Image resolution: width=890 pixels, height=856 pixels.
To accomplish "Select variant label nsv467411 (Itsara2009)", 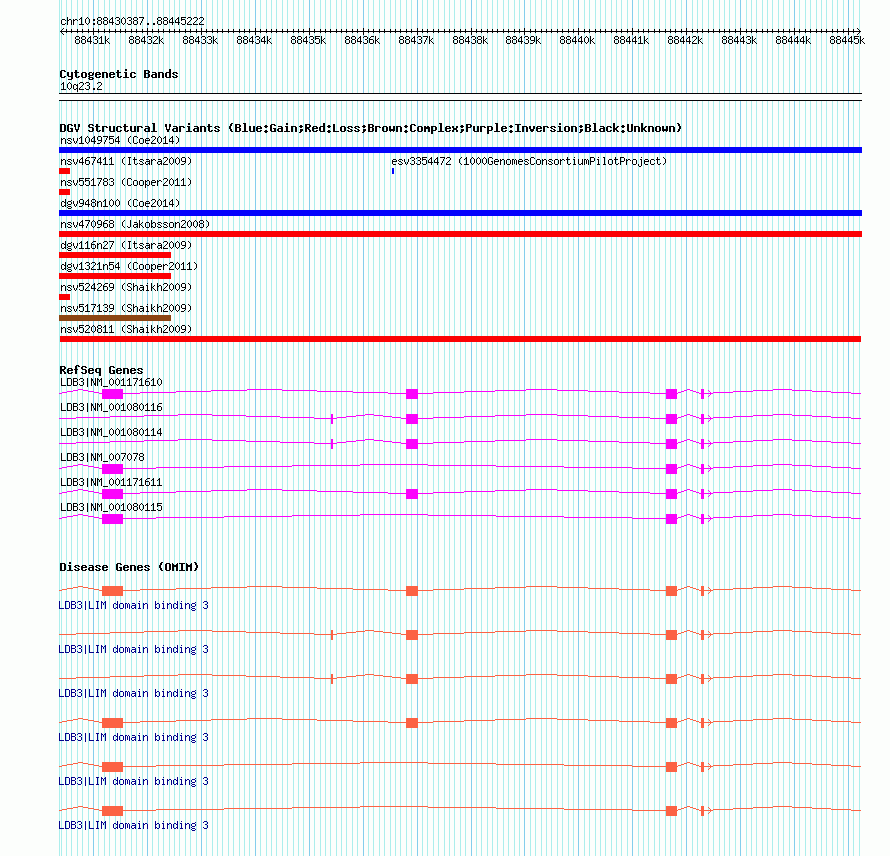I will [x=126, y=161].
